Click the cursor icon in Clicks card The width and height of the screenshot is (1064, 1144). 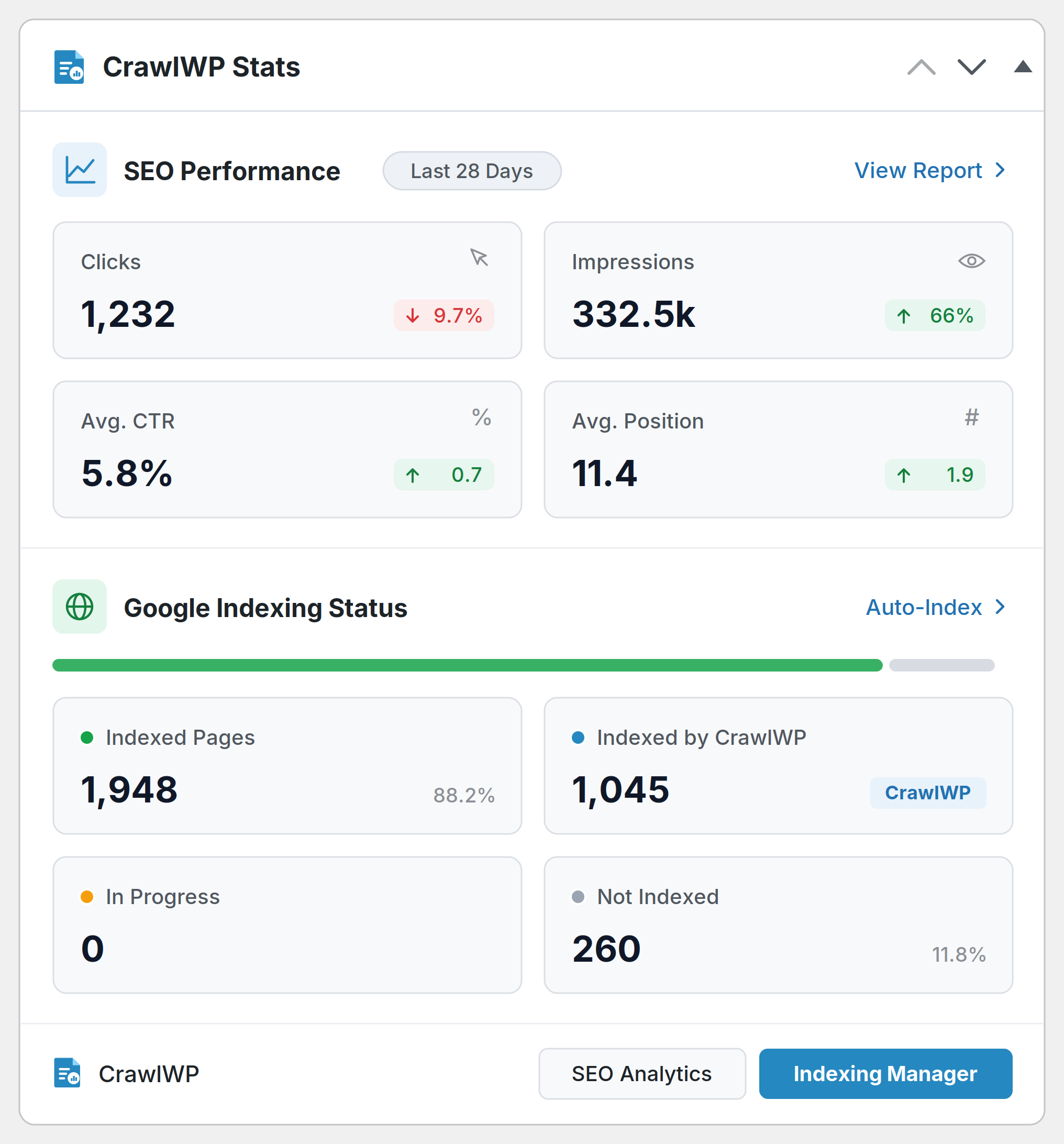point(479,257)
